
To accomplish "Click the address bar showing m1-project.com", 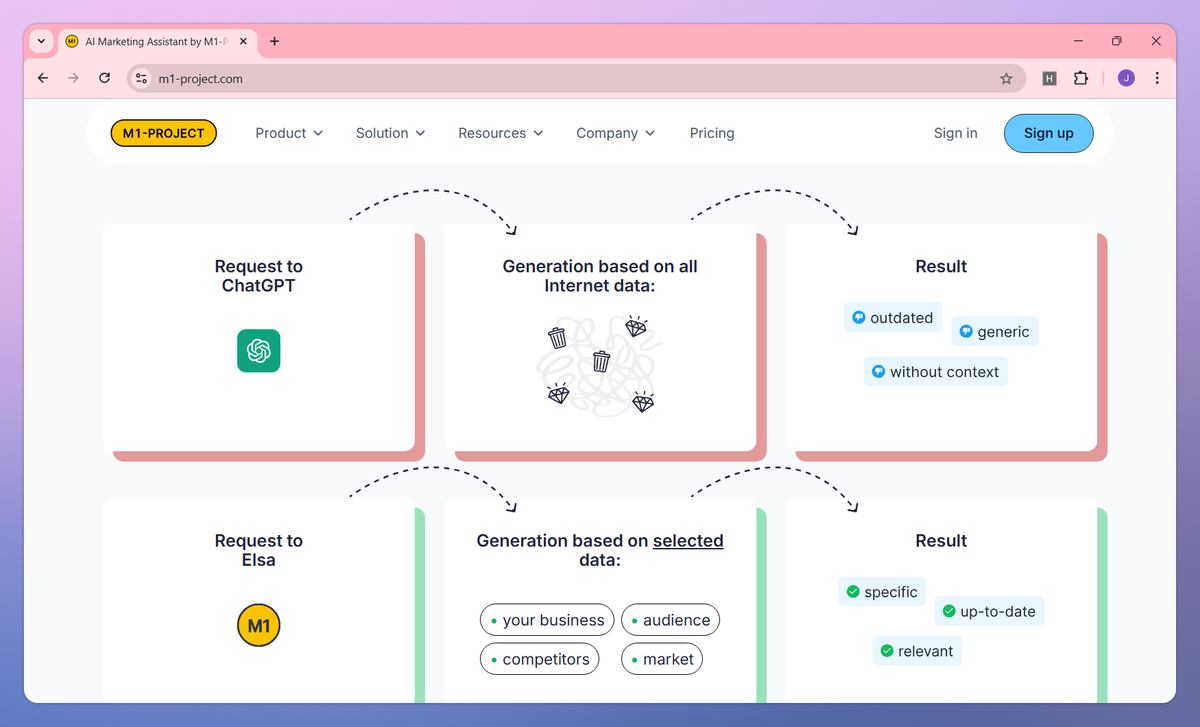I will point(575,78).
